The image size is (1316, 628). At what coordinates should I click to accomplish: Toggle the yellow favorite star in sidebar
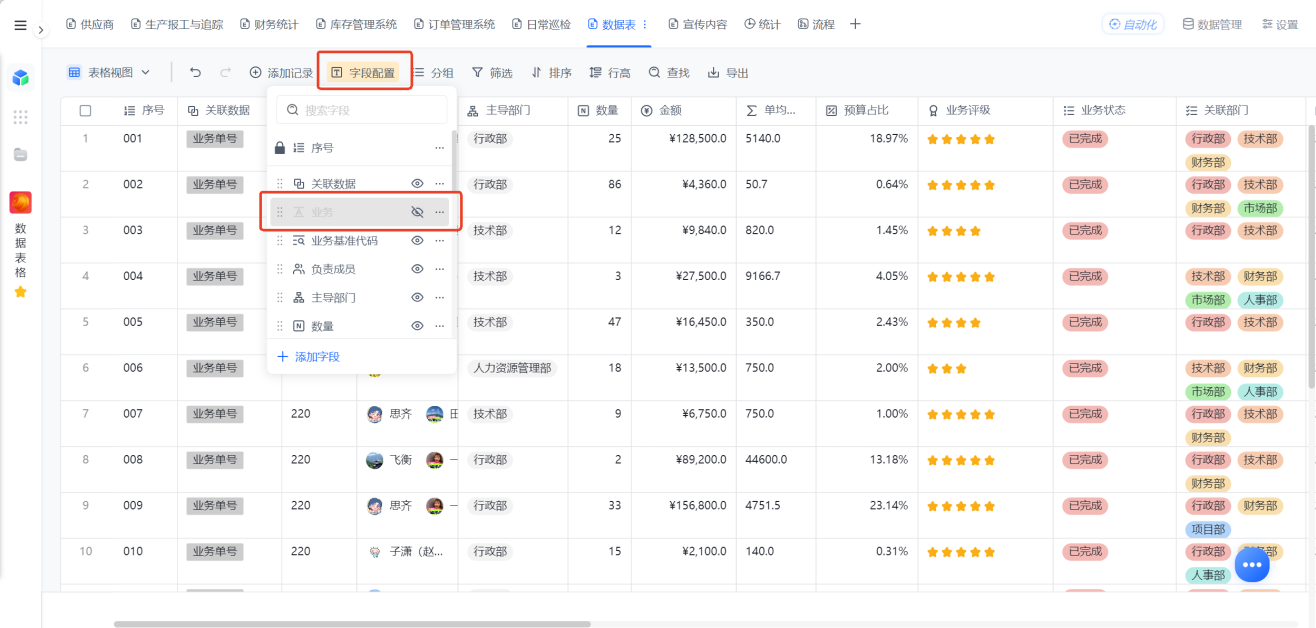click(20, 292)
